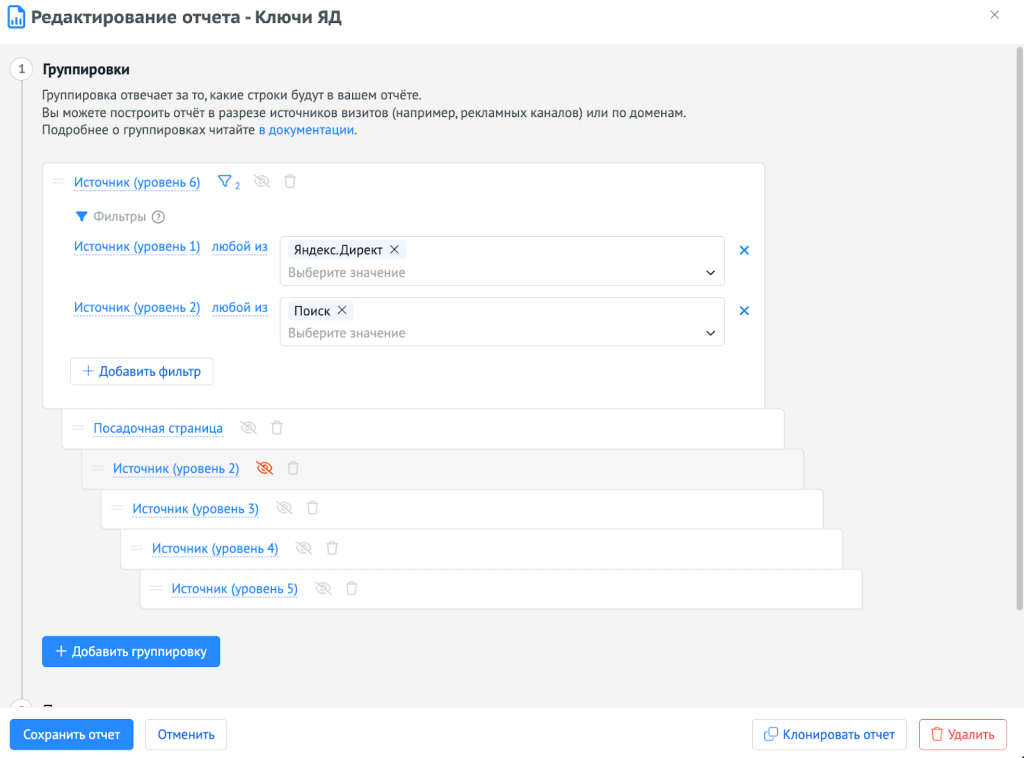Screen dimensions: 1024x758
Task: Click the Фильтры help question icon
Action: pyautogui.click(x=158, y=217)
